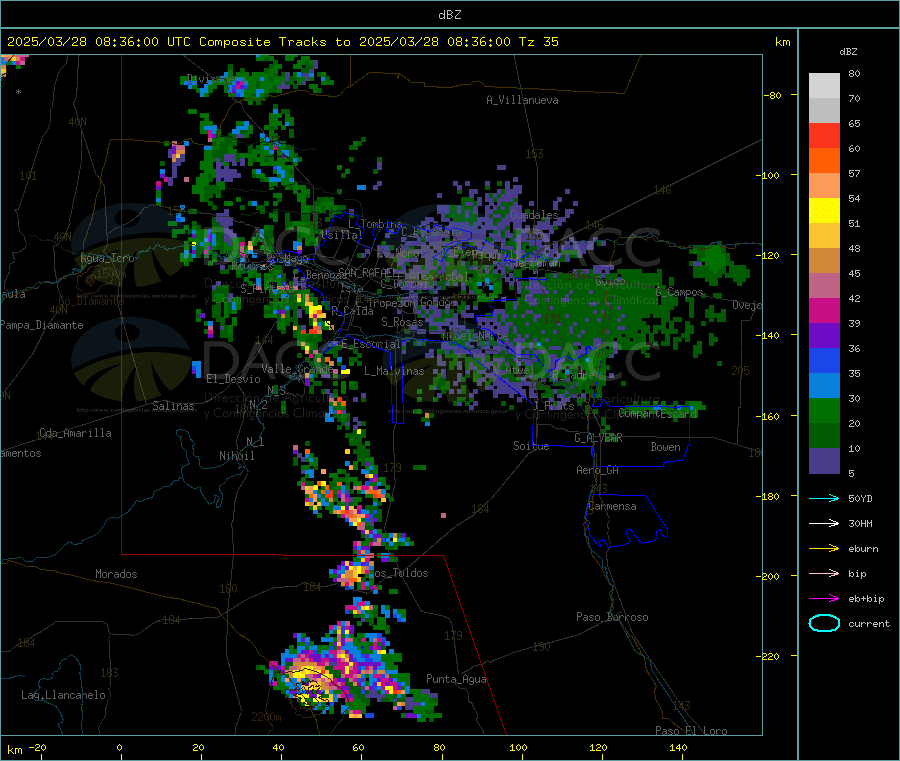Click the '140' tick on the bottom axis

(x=678, y=747)
